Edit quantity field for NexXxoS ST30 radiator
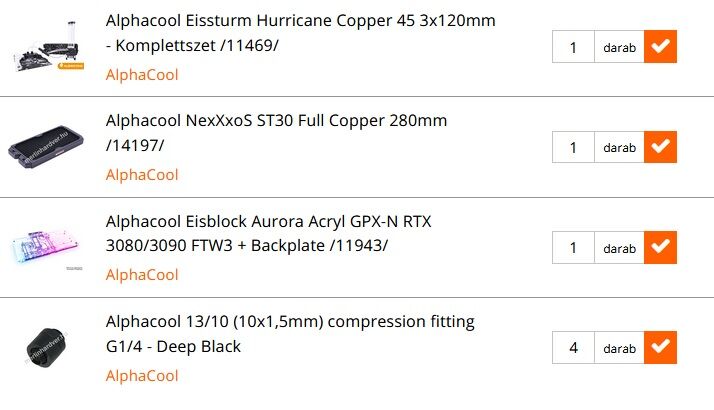714x410 pixels. (x=573, y=147)
